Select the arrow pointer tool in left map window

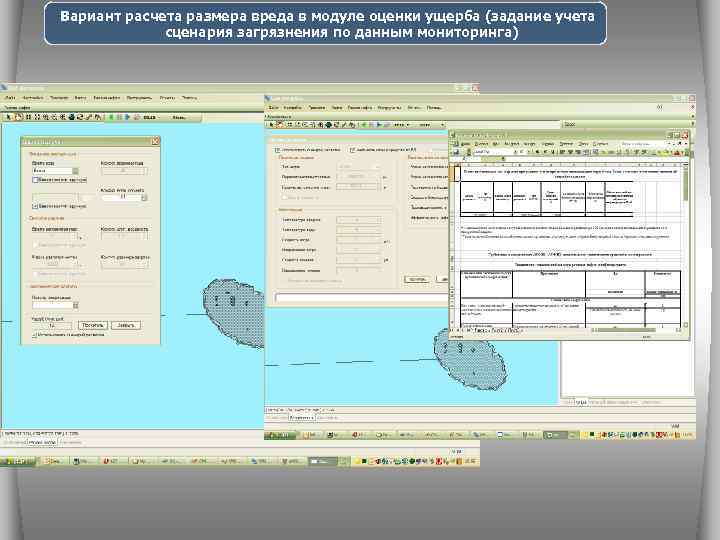[x=8, y=117]
